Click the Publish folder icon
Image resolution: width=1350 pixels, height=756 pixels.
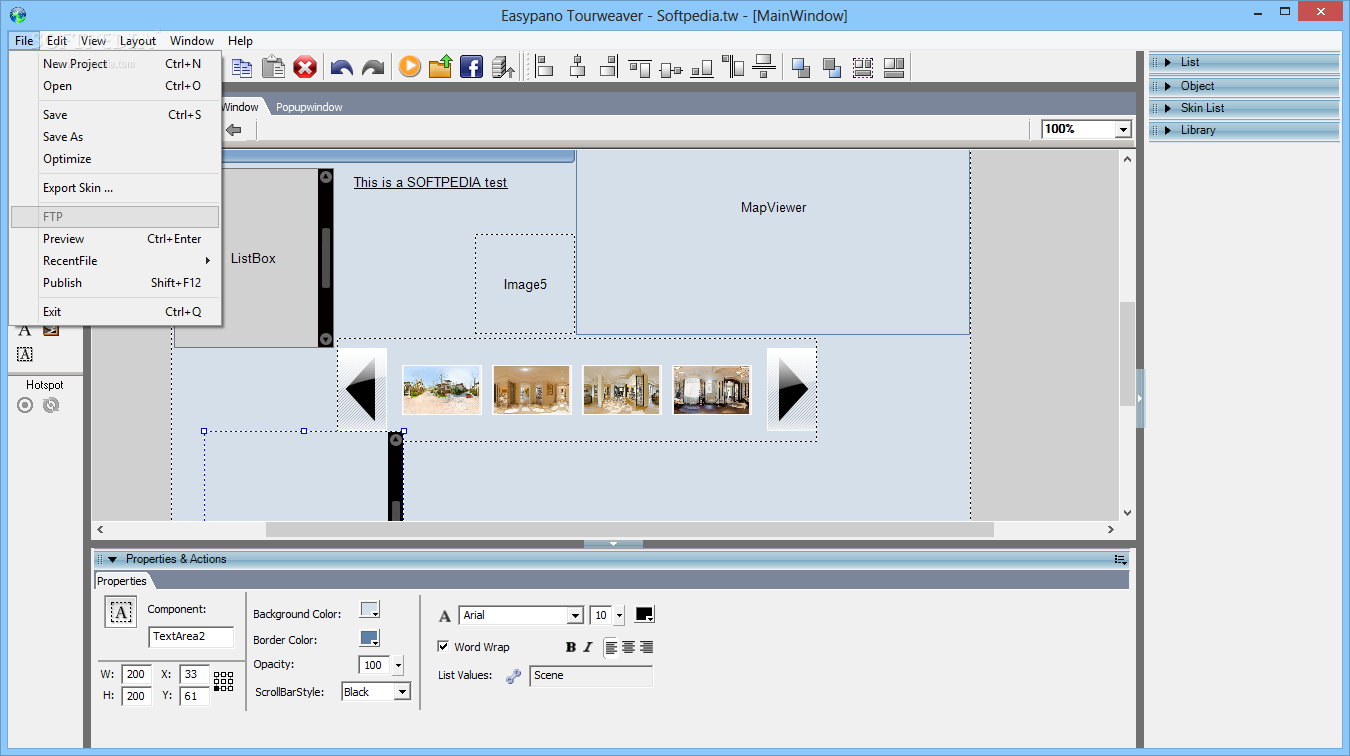coord(440,67)
